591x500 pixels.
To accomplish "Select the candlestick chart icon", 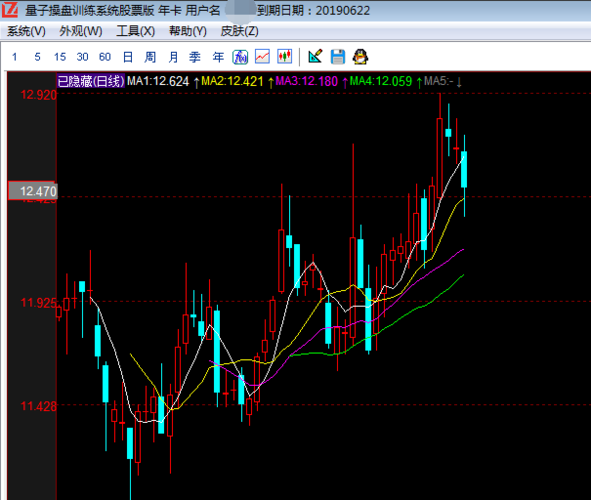I will coord(285,57).
